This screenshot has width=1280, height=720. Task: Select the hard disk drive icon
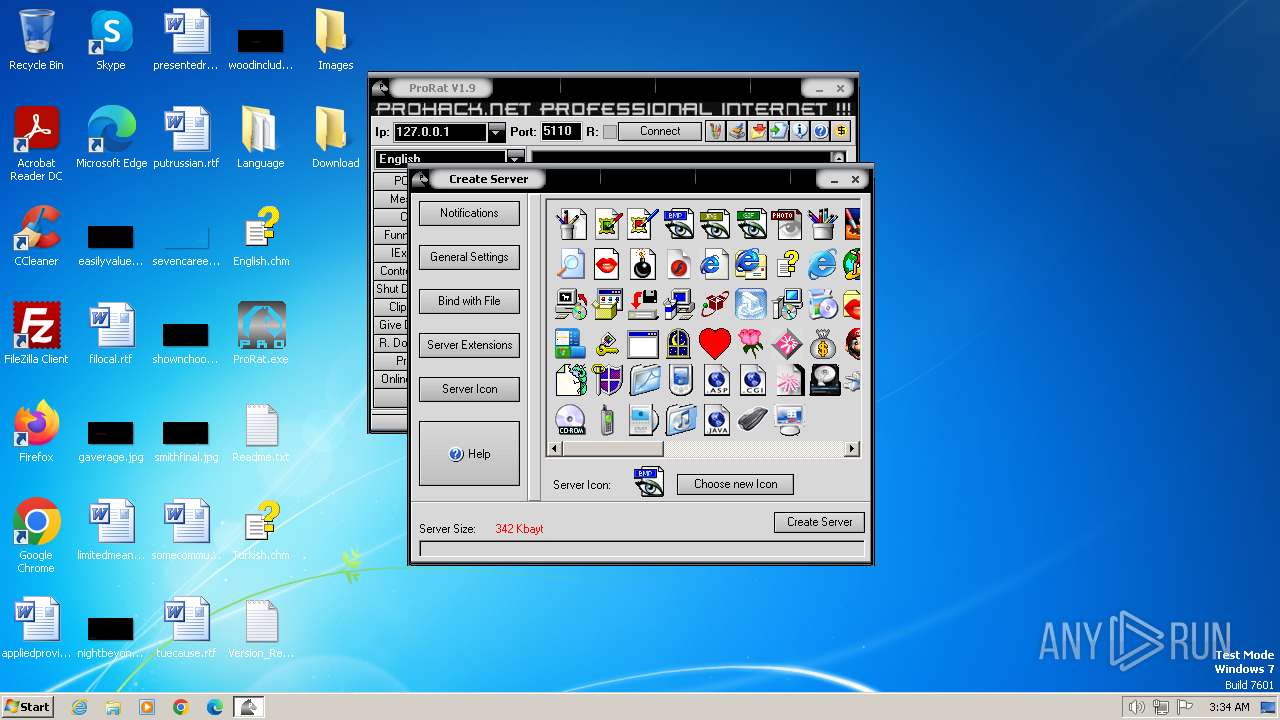[824, 380]
